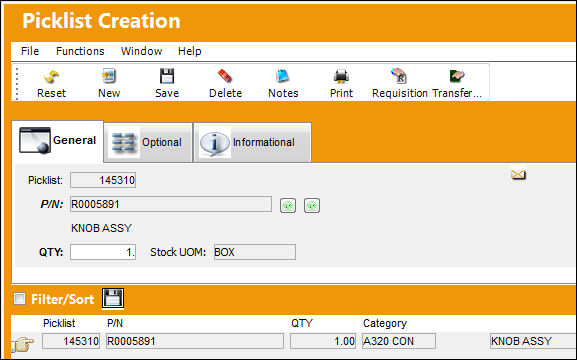Click grid description cell KNOB ASSY
This screenshot has width=577, height=360.
pyautogui.click(x=533, y=341)
